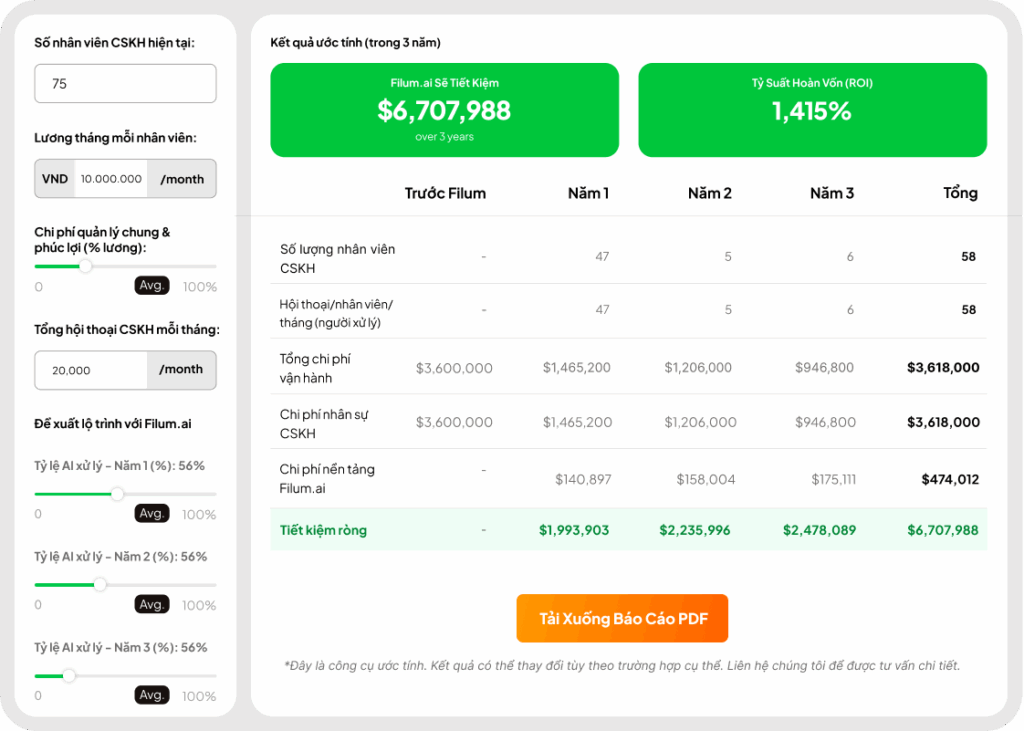Click the Trước Filum column header
The height and width of the screenshot is (731, 1024).
point(445,193)
